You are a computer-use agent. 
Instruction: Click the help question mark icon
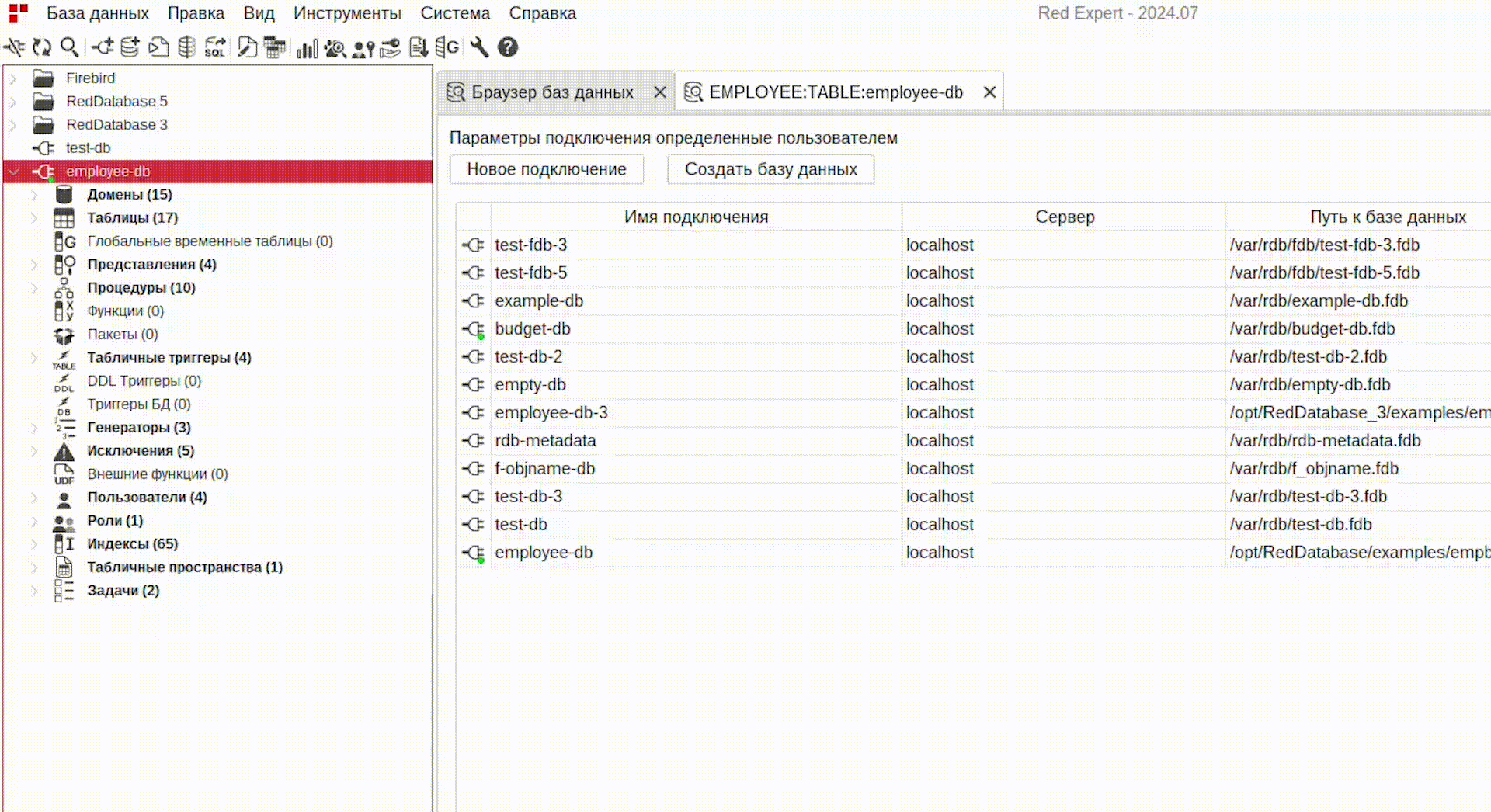[508, 47]
